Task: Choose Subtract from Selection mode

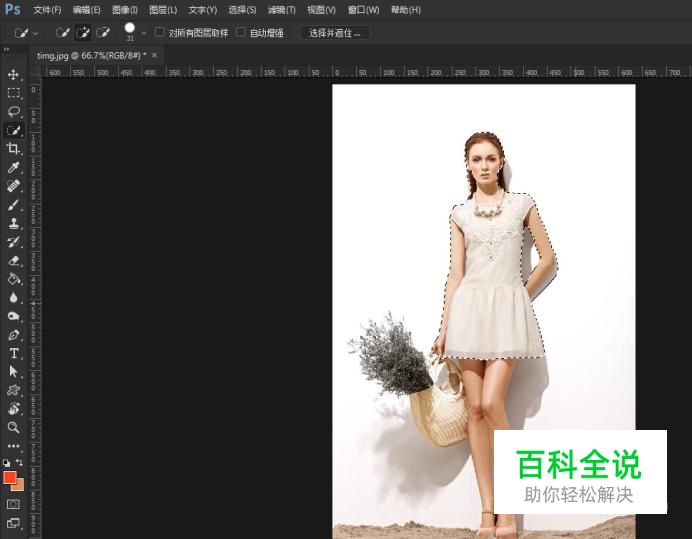Action: point(103,33)
